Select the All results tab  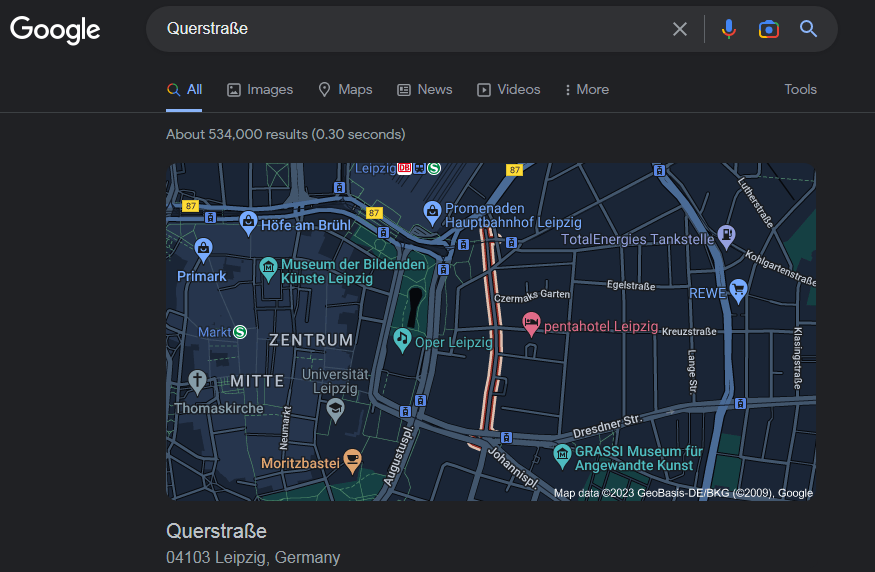coord(184,90)
